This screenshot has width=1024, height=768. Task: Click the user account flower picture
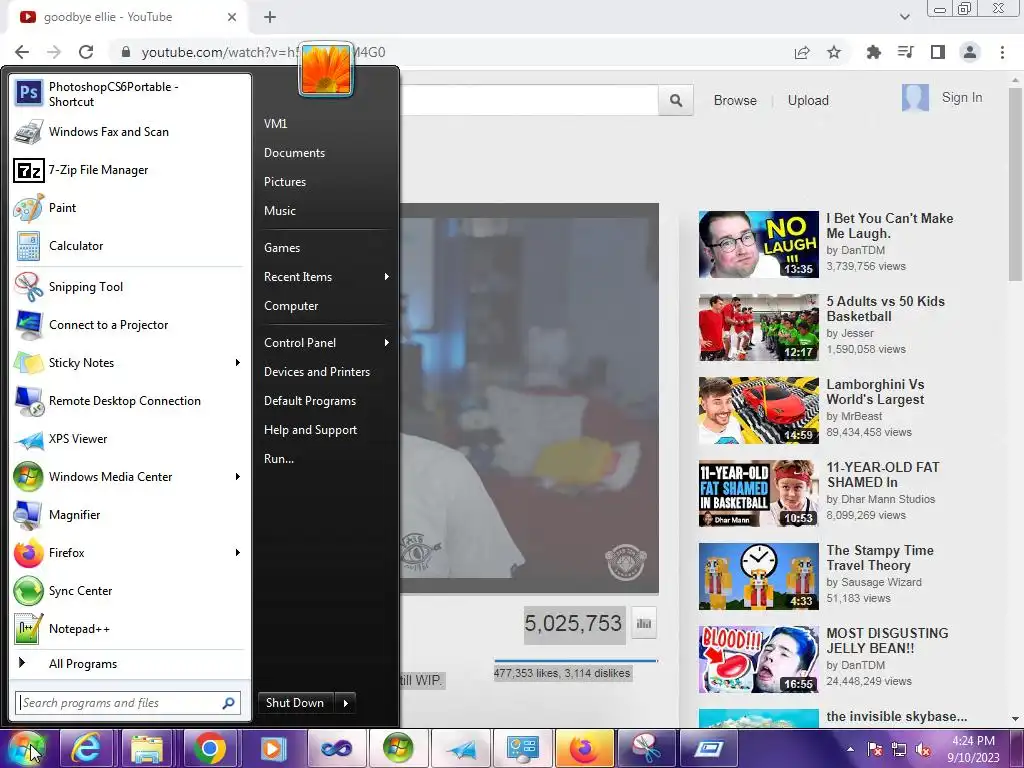coord(326,69)
